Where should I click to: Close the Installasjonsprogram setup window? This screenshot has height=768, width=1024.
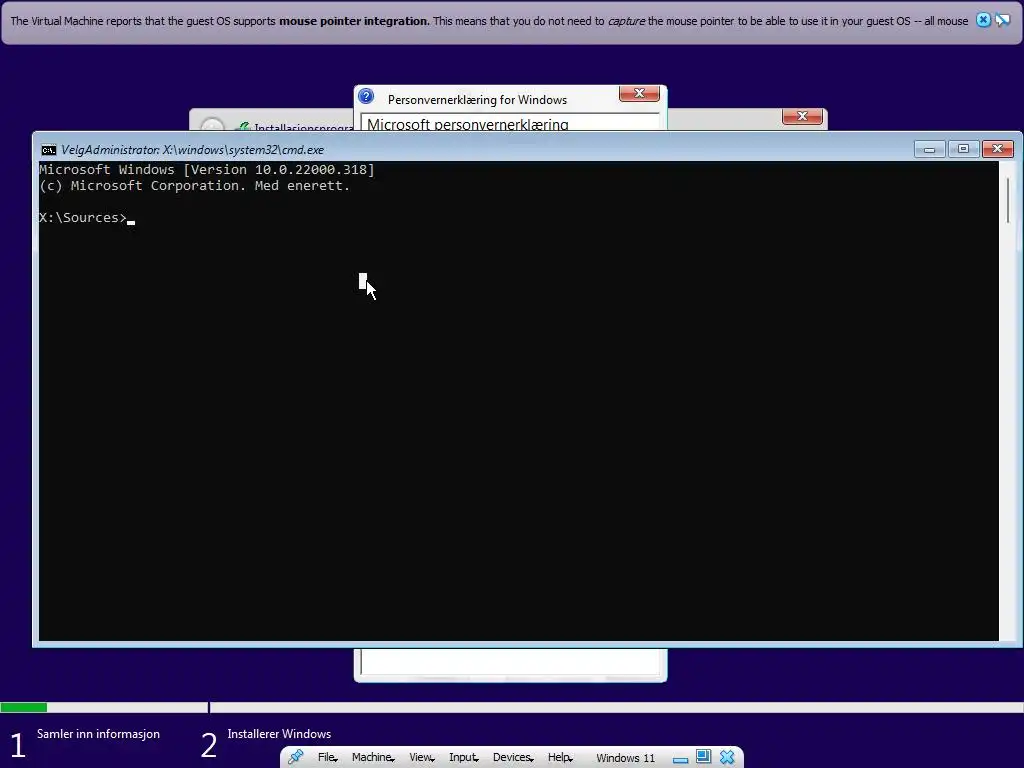802,116
